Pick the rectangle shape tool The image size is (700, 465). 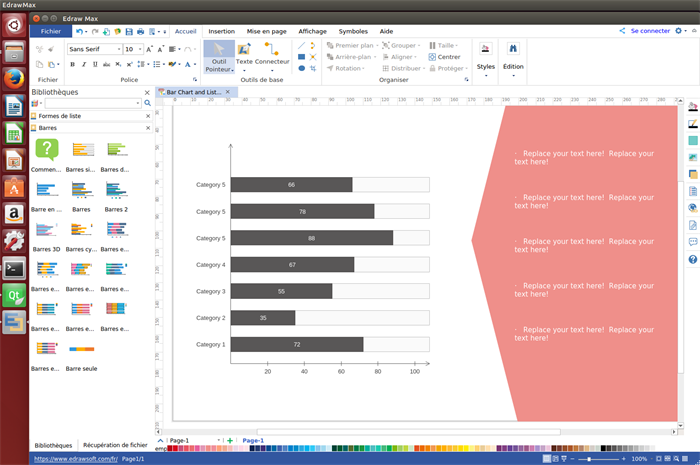click(x=301, y=57)
